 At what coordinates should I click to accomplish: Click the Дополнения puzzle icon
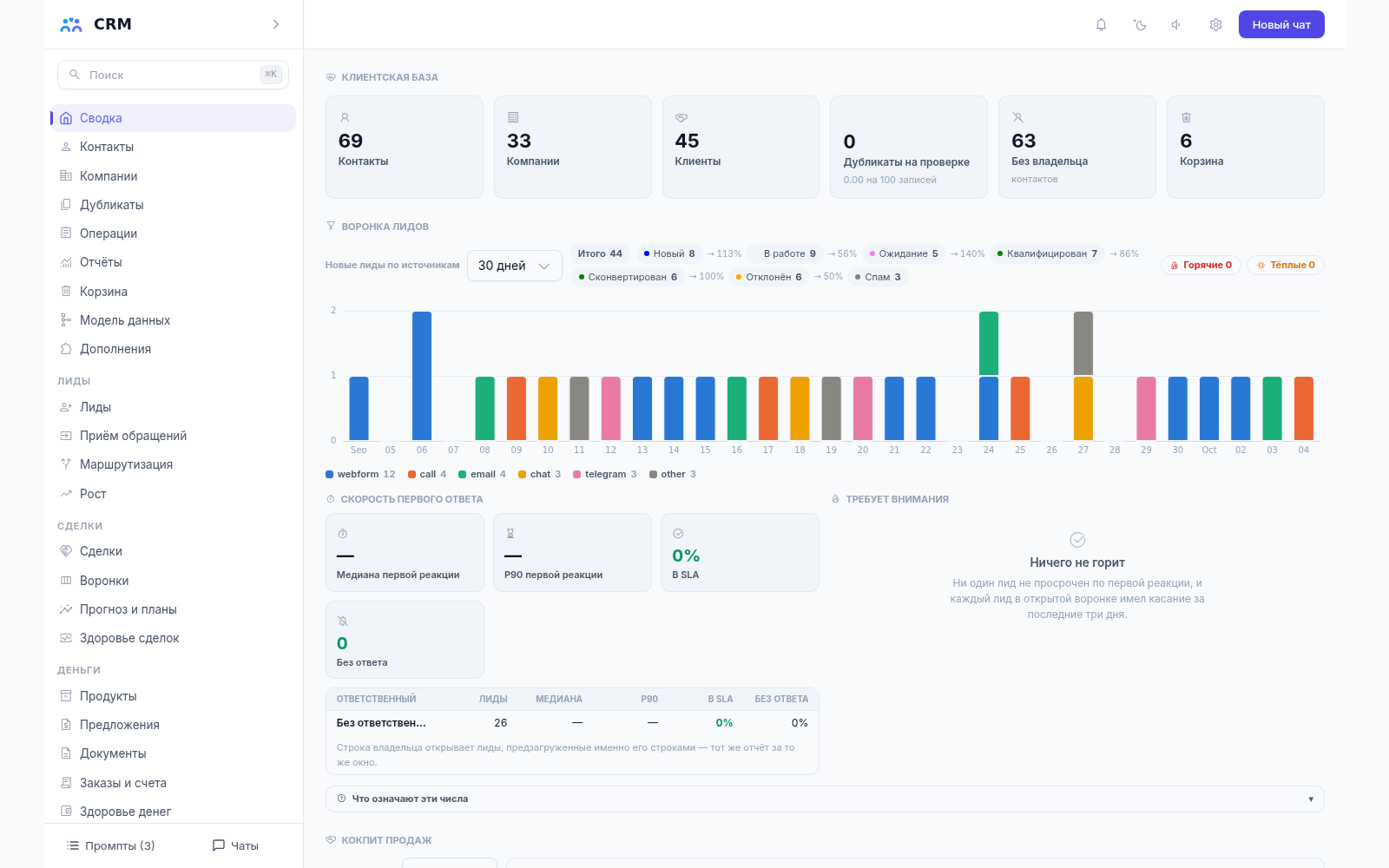(66, 349)
